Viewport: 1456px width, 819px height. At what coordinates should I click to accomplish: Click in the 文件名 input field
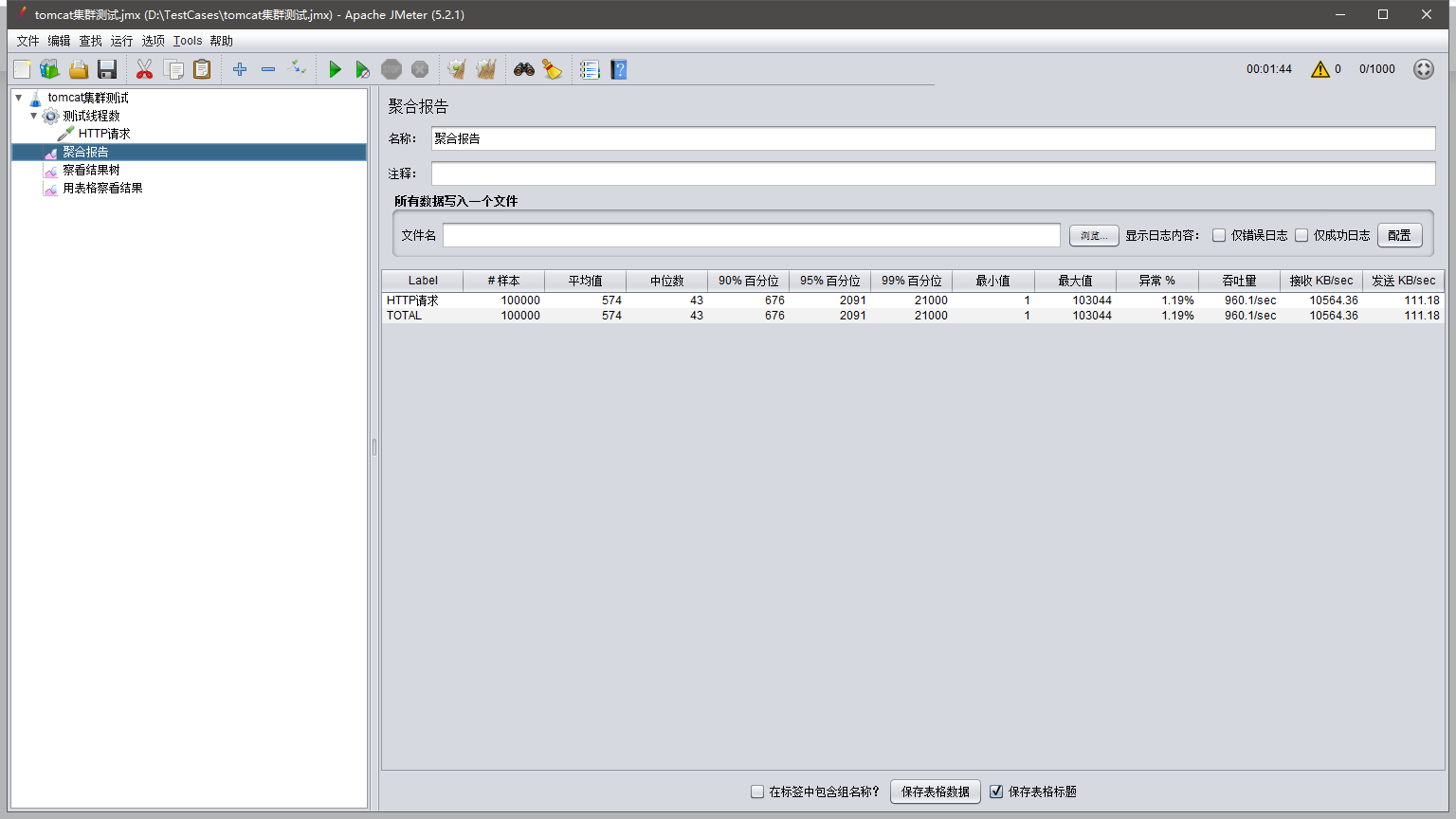(x=751, y=235)
